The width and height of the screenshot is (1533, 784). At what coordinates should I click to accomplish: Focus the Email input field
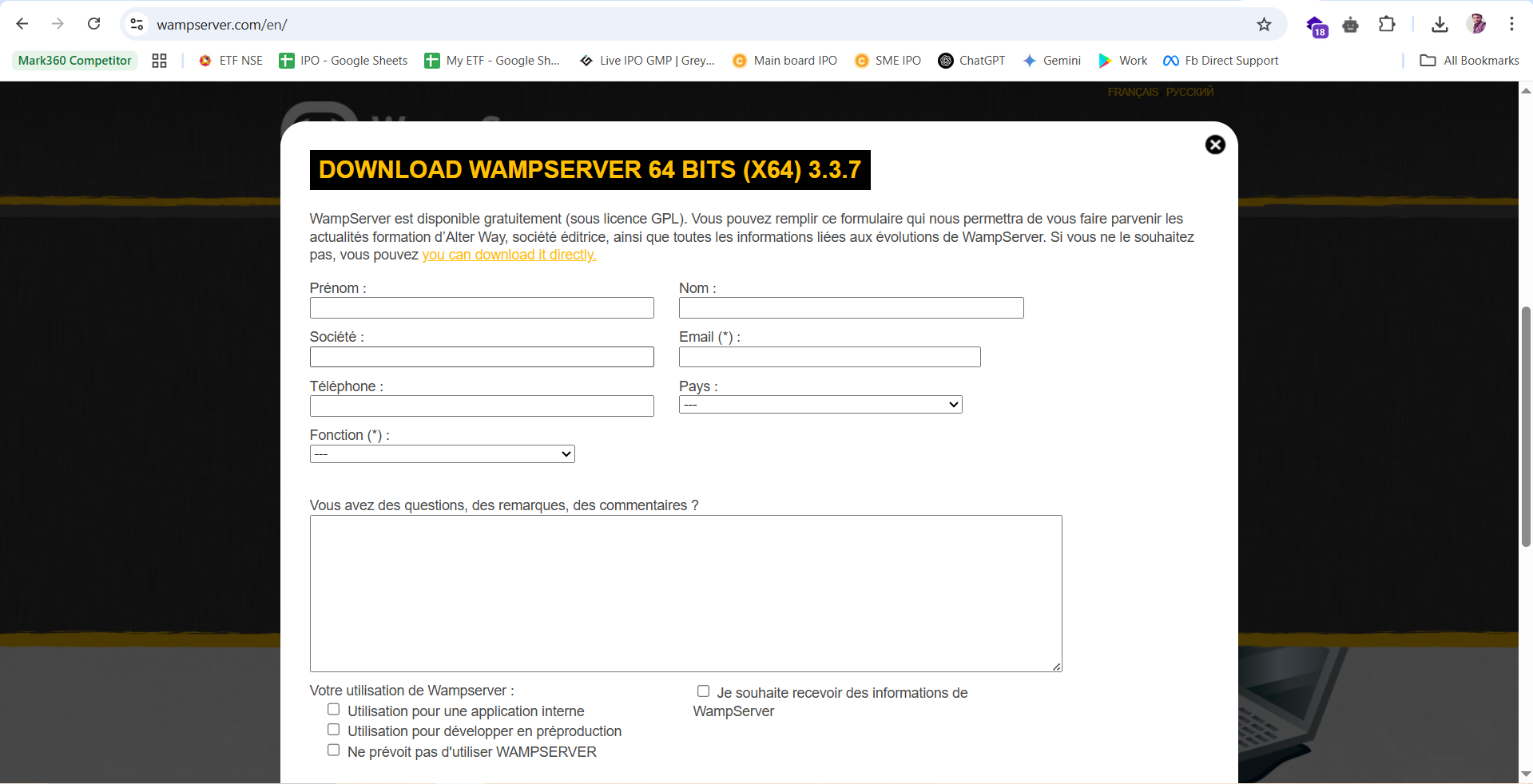(829, 357)
